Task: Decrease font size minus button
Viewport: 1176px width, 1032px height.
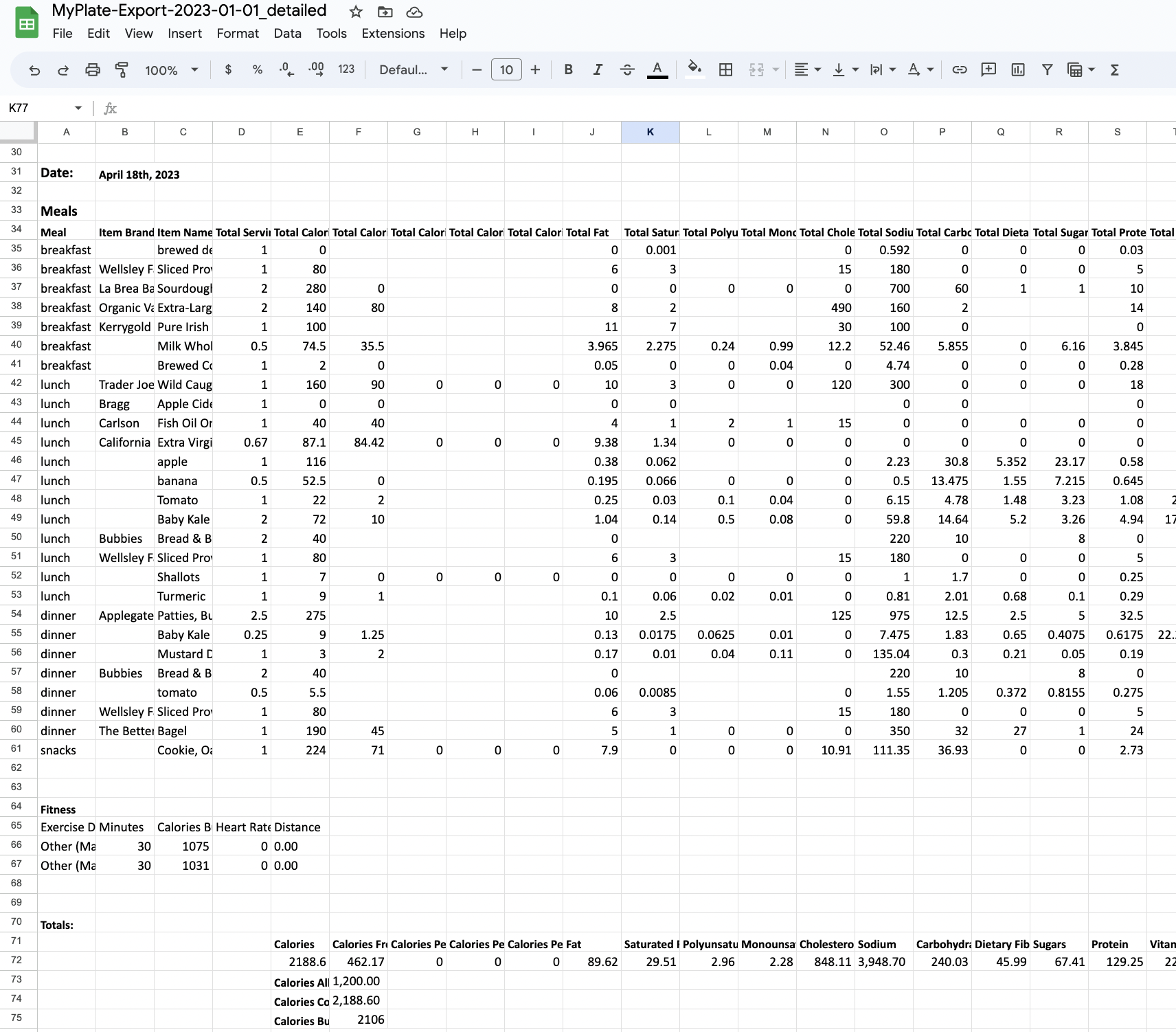Action: point(477,69)
